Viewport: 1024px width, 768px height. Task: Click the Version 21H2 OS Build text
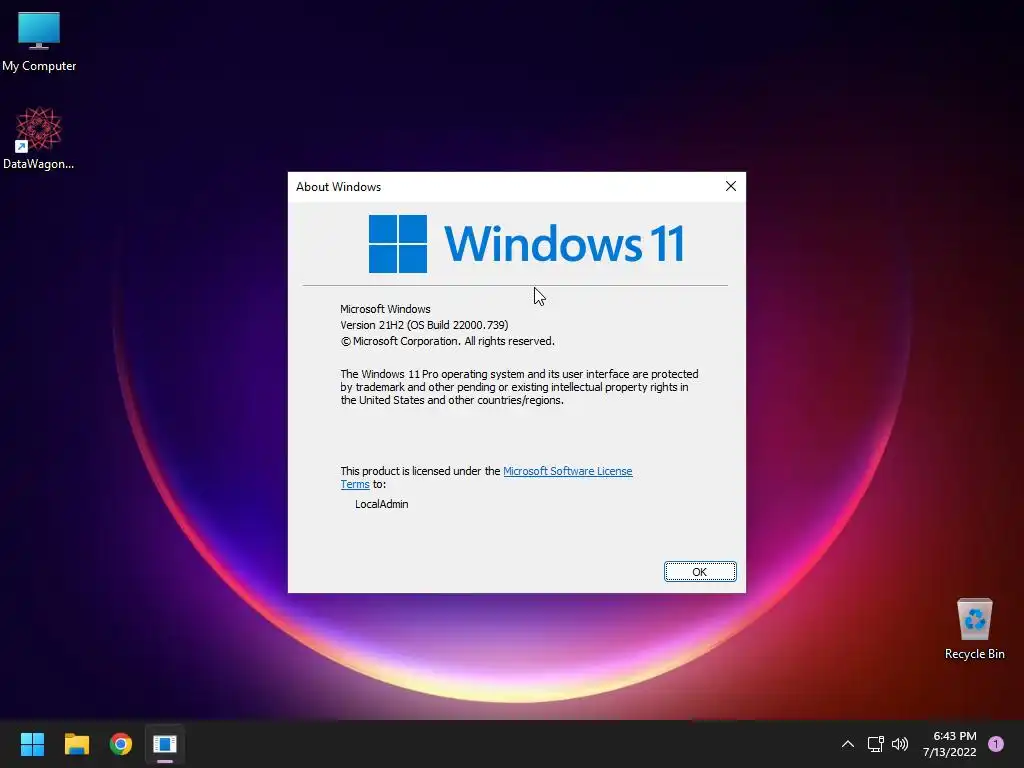point(424,325)
